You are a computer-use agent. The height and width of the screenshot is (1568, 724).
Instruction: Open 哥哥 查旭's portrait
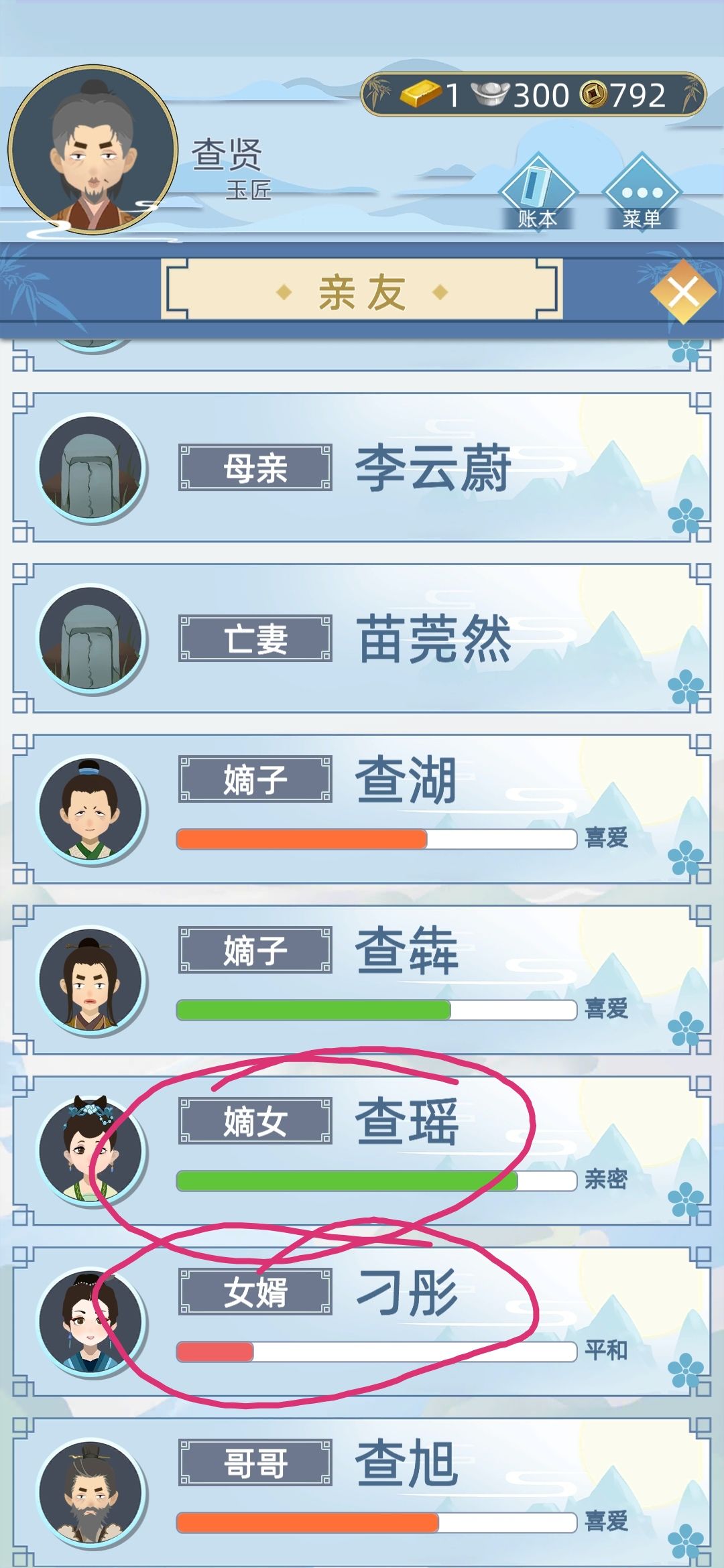tap(91, 1493)
